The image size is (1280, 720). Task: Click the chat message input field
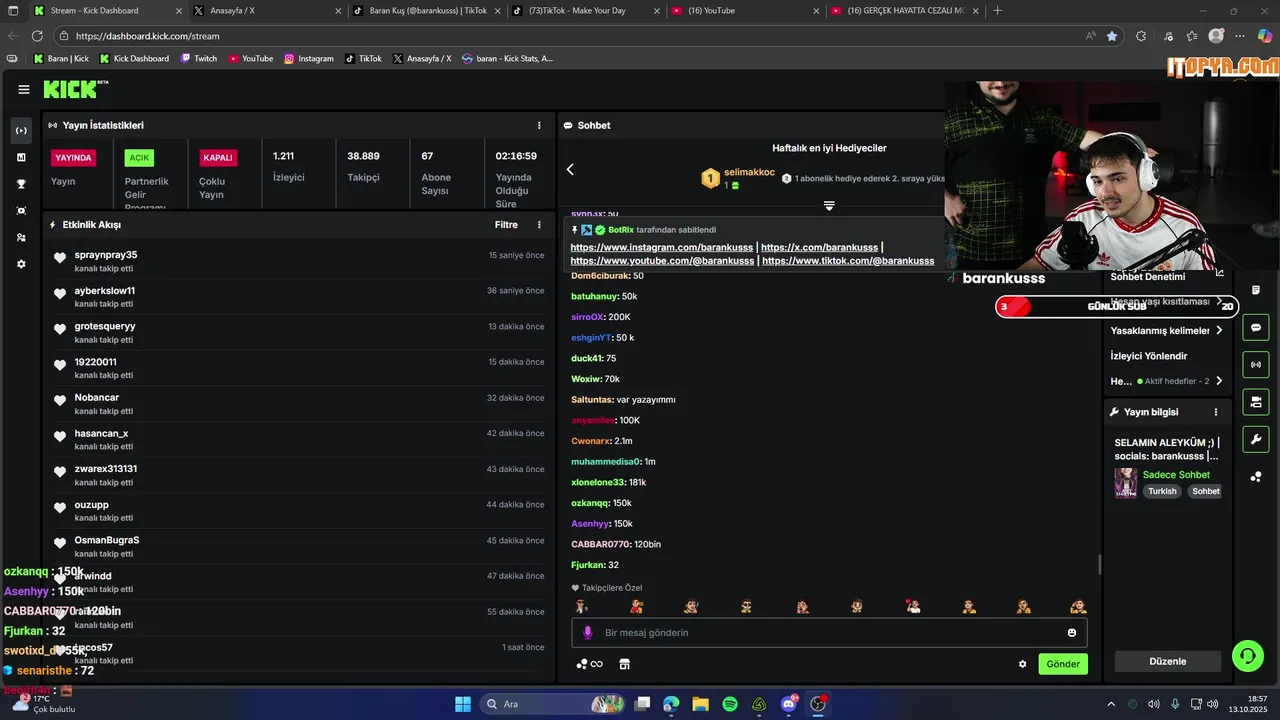(x=829, y=632)
